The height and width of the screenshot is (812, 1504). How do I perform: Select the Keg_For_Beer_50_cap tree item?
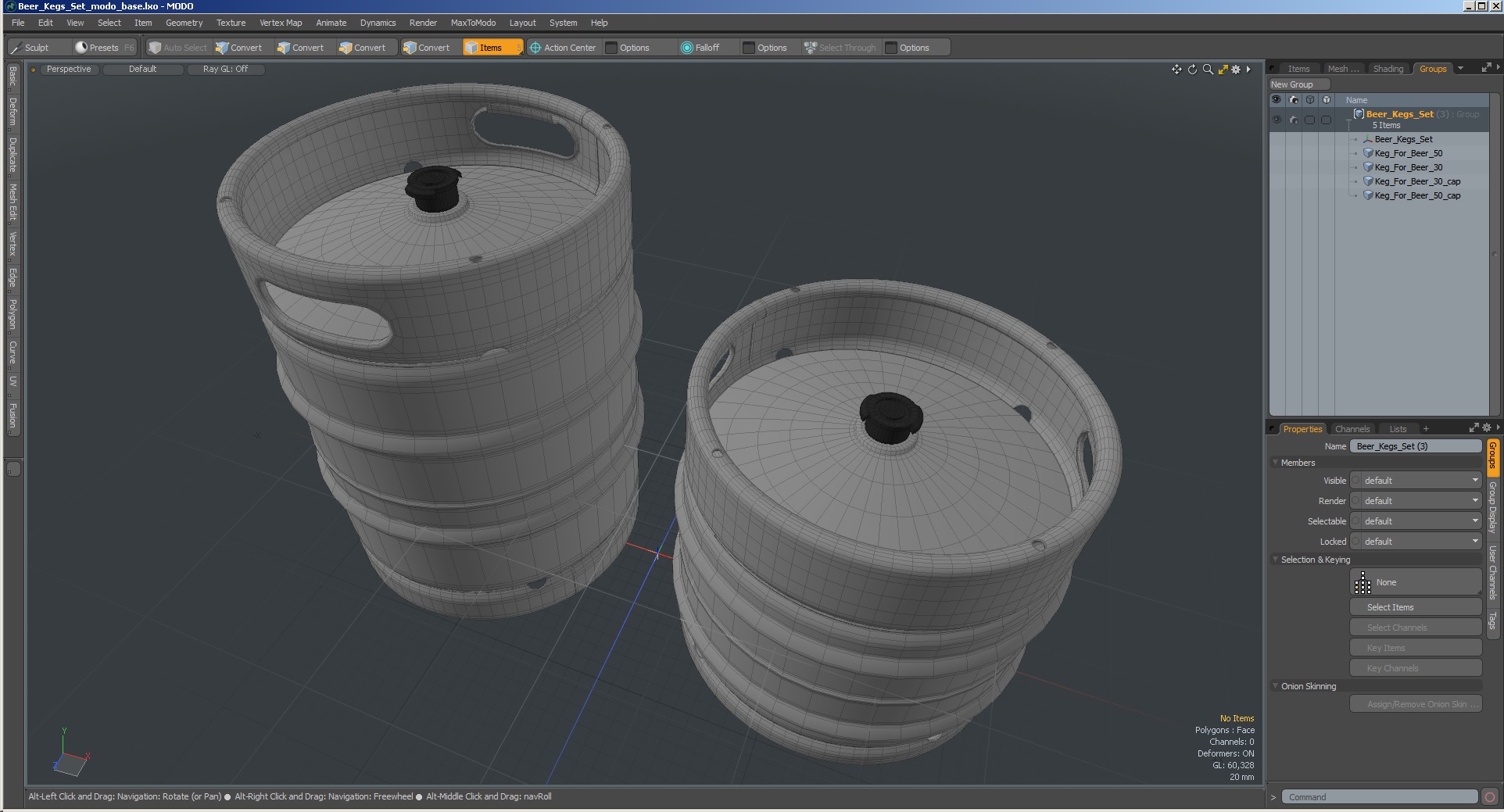tap(1417, 195)
